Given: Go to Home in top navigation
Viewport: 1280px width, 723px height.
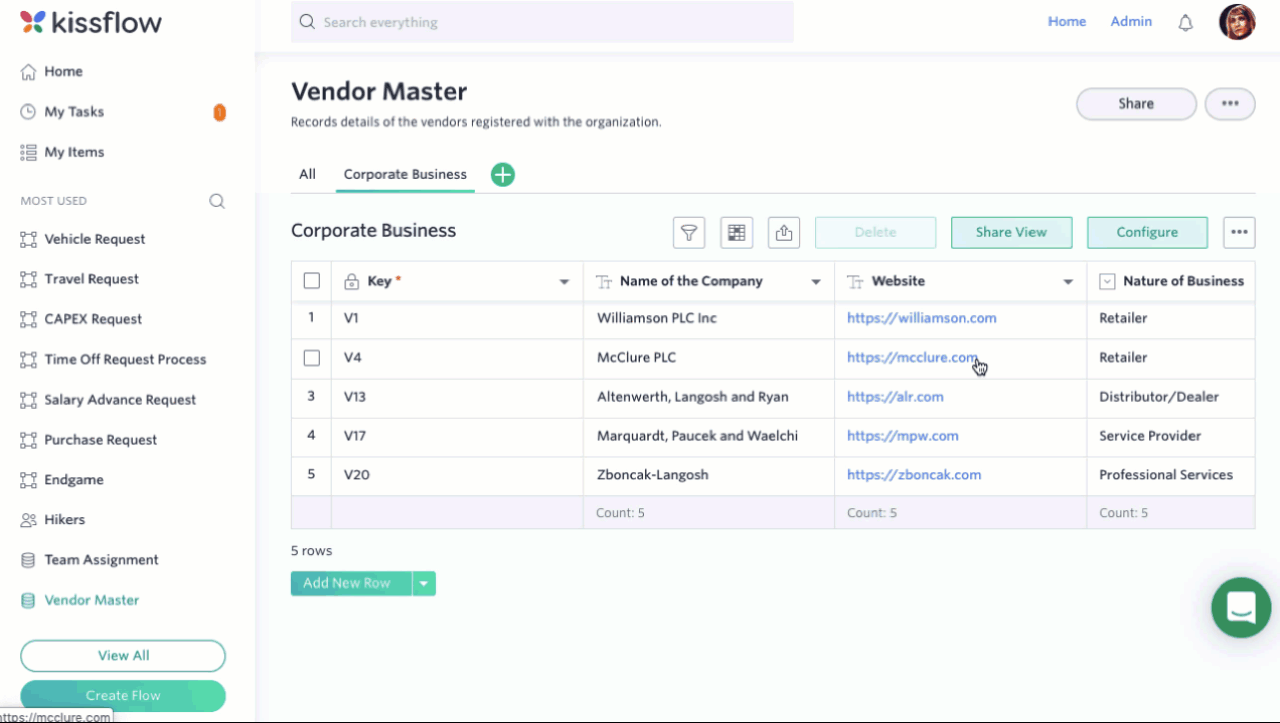Looking at the screenshot, I should (x=1067, y=21).
